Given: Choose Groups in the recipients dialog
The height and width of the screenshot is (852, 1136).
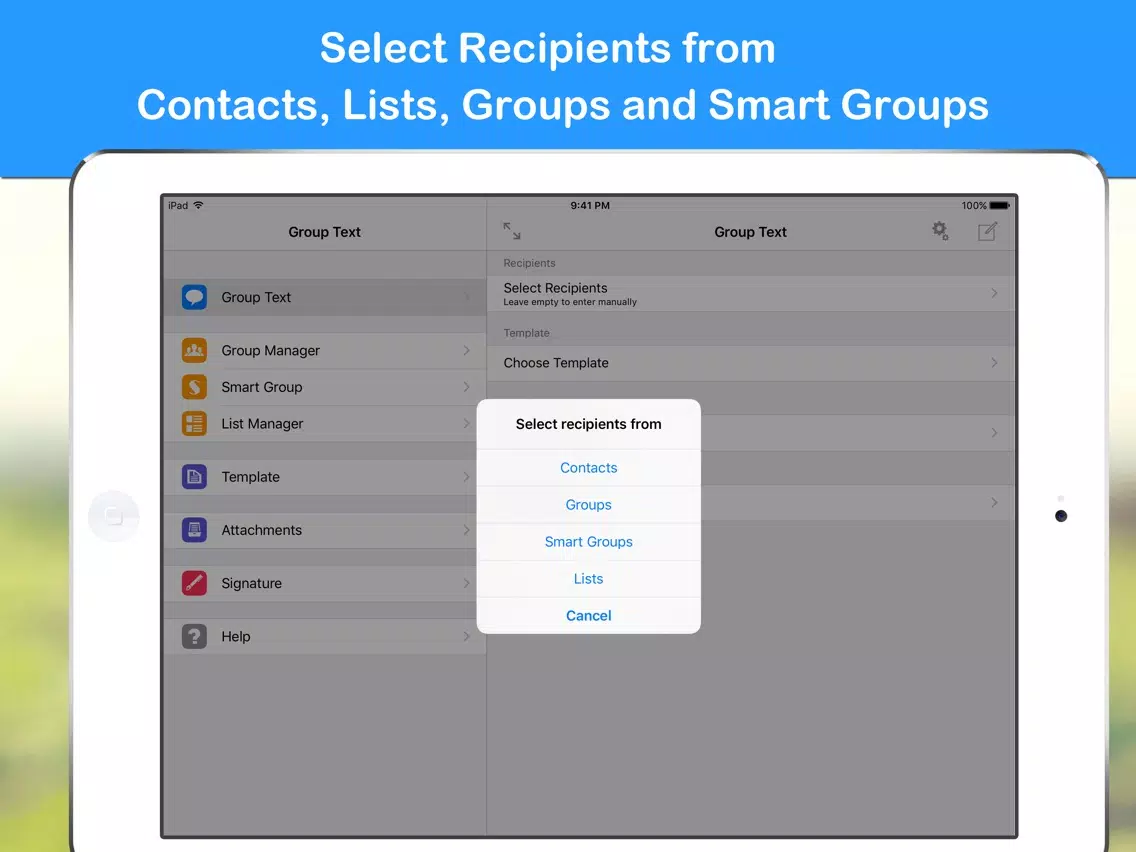Looking at the screenshot, I should pos(588,505).
